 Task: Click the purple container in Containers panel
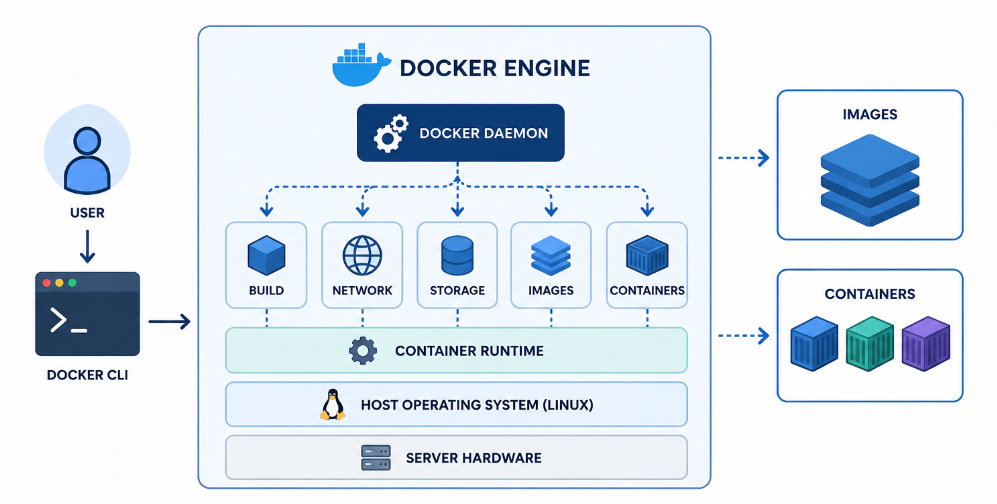pos(926,343)
